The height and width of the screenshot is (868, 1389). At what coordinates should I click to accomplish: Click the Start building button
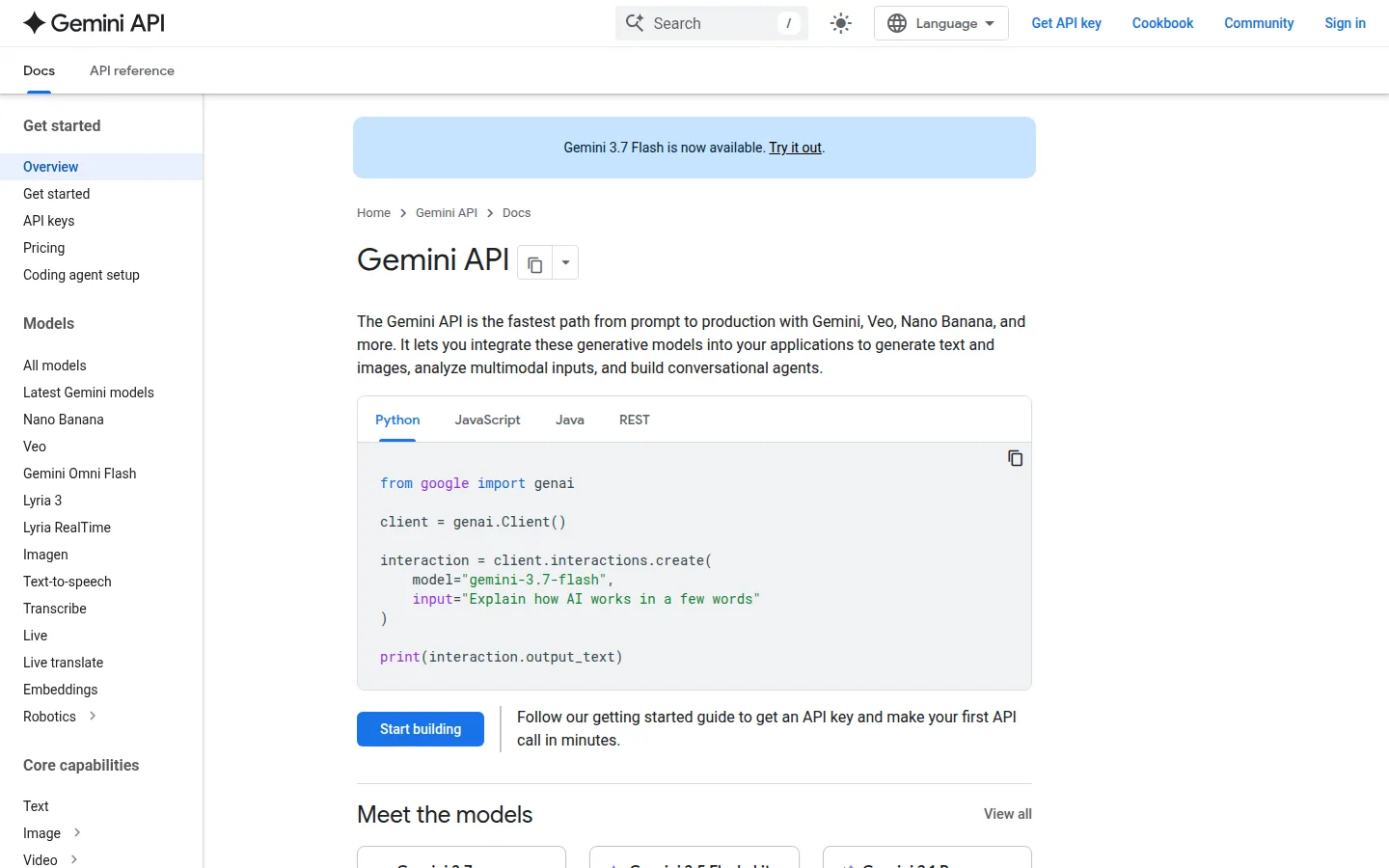(x=421, y=729)
